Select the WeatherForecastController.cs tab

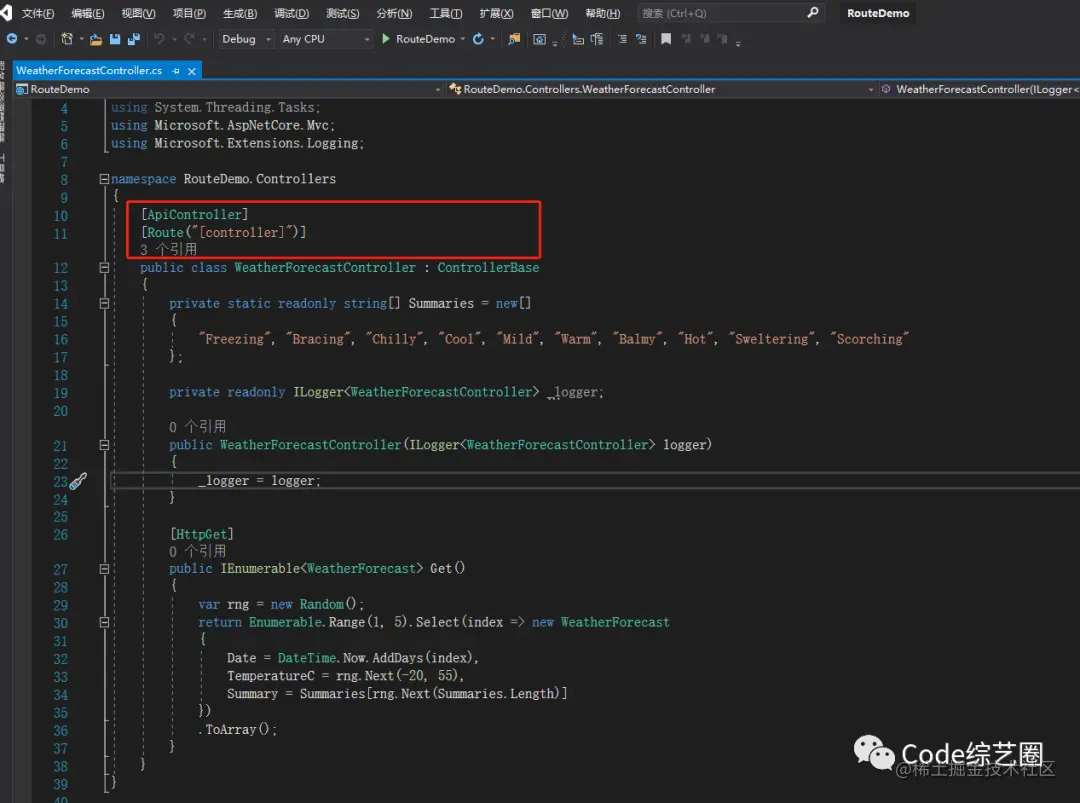coord(90,71)
